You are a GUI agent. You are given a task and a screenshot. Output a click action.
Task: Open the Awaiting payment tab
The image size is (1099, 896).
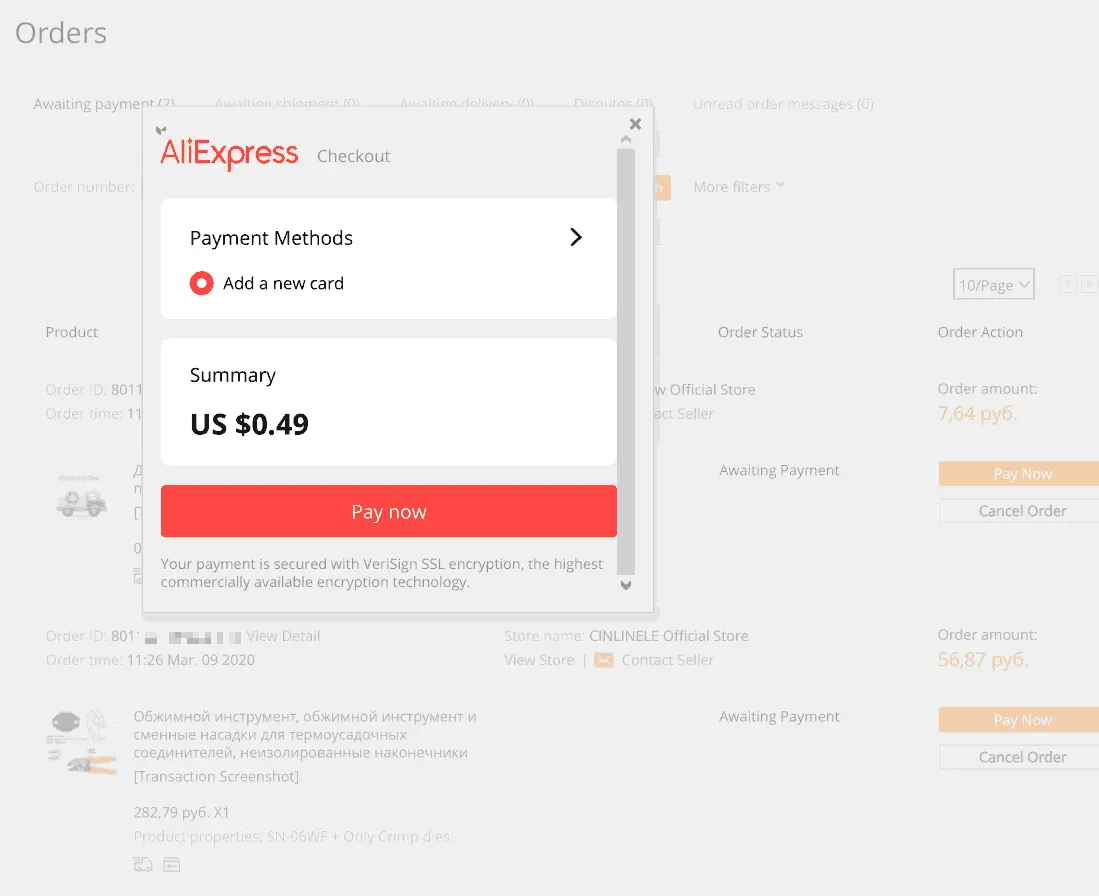(x=104, y=104)
